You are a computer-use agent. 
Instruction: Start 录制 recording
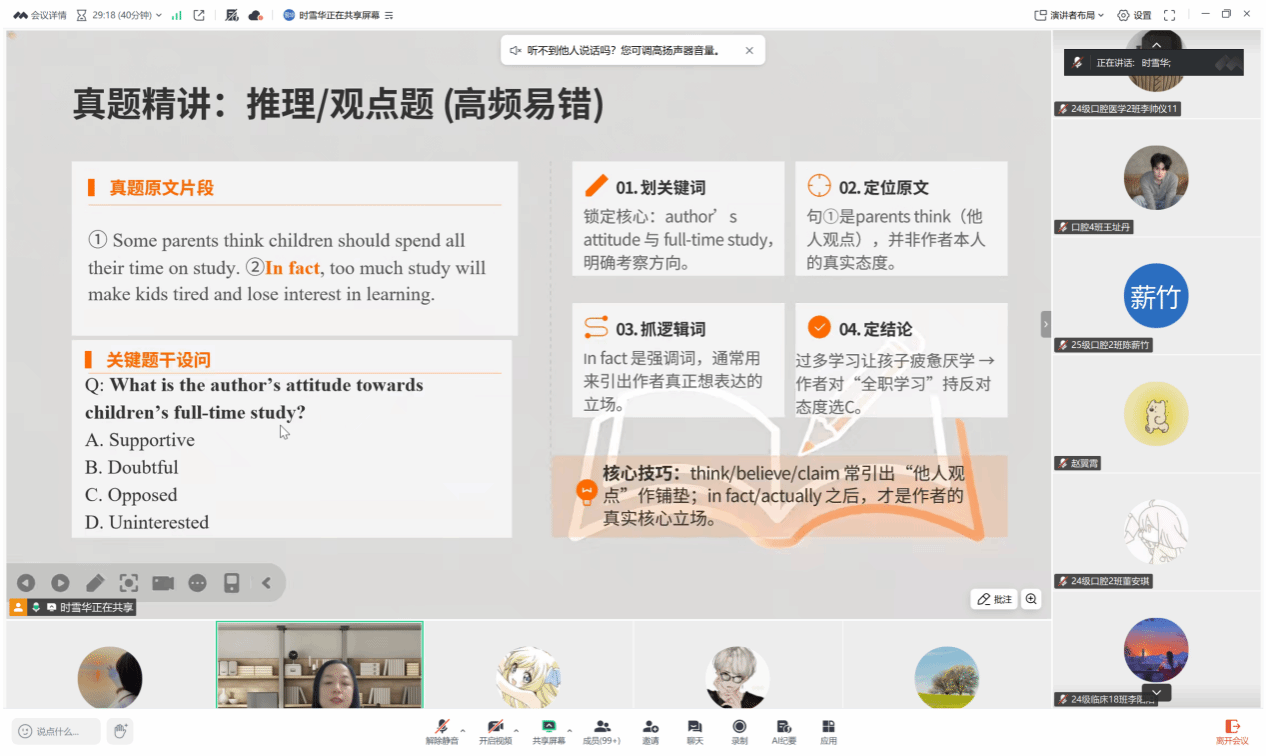tap(739, 732)
